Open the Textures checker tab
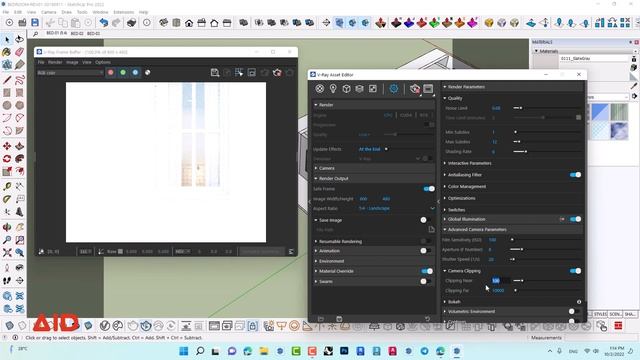Screen dimensions: 640x360 pyautogui.click(x=373, y=89)
